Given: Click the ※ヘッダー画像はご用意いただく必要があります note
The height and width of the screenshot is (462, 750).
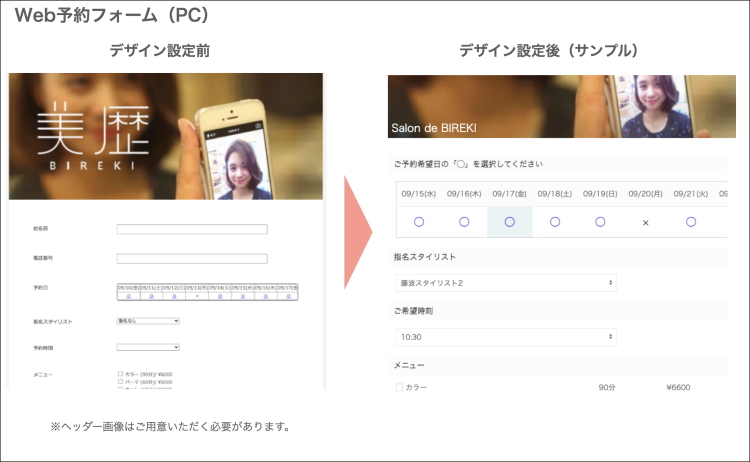Looking at the screenshot, I should (x=170, y=427).
